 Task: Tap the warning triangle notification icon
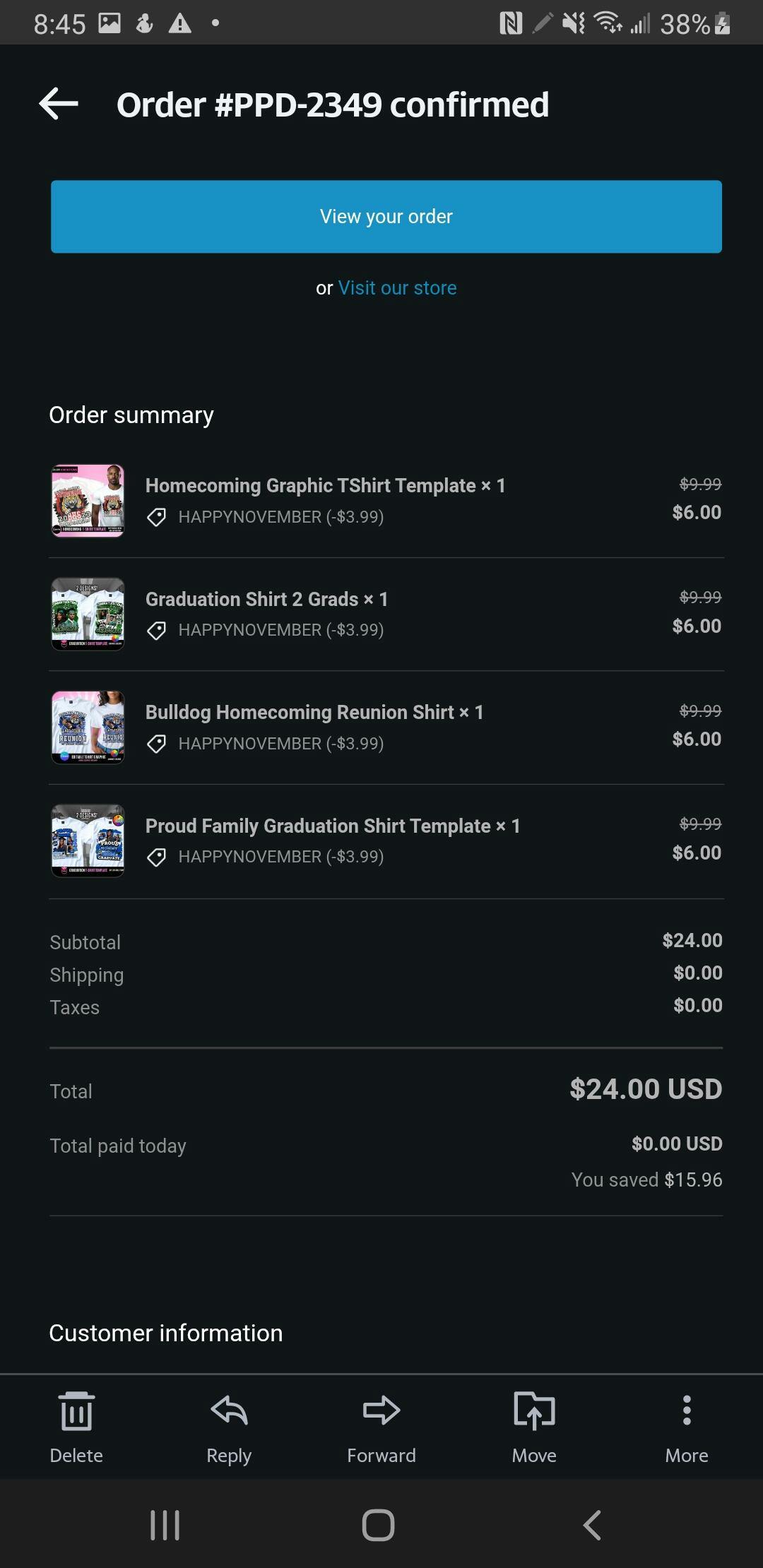pos(180,24)
